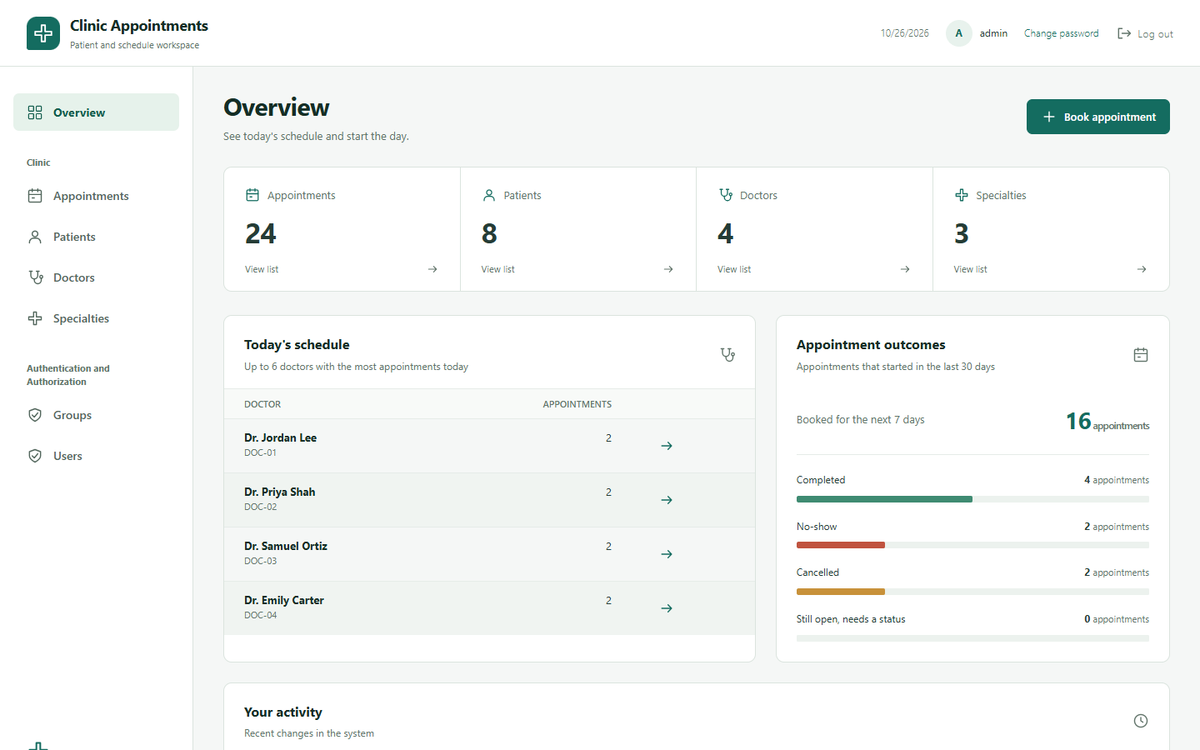The height and width of the screenshot is (750, 1200).
Task: Click the Groups shield icon in sidebar
Action: tap(35, 415)
